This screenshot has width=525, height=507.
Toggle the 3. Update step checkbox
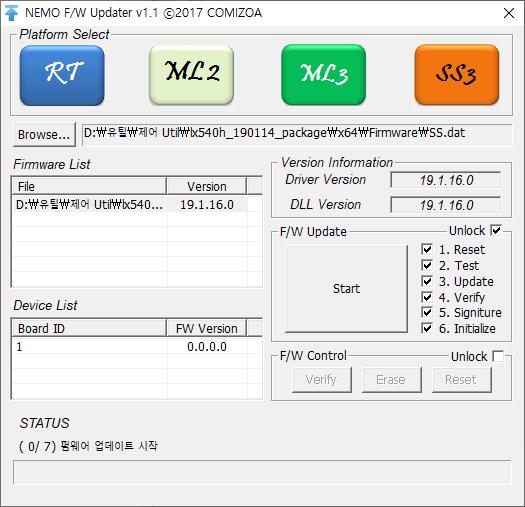(x=427, y=281)
